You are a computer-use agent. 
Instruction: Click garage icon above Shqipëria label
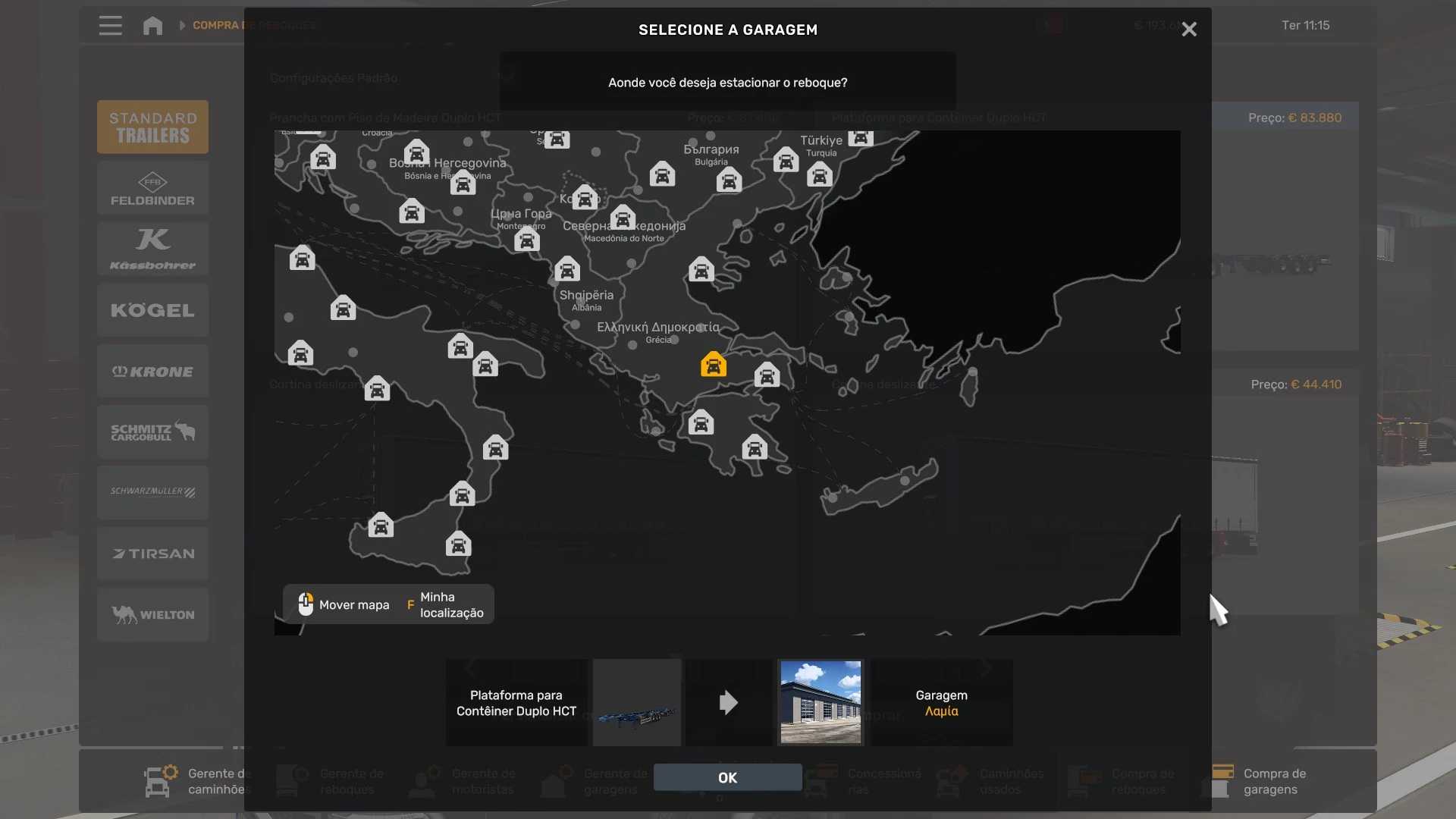click(566, 269)
